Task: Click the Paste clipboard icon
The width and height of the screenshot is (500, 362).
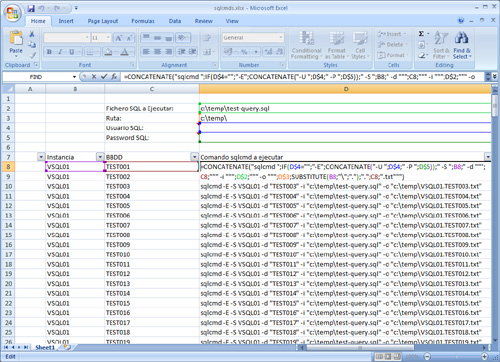Action: click(x=16, y=38)
